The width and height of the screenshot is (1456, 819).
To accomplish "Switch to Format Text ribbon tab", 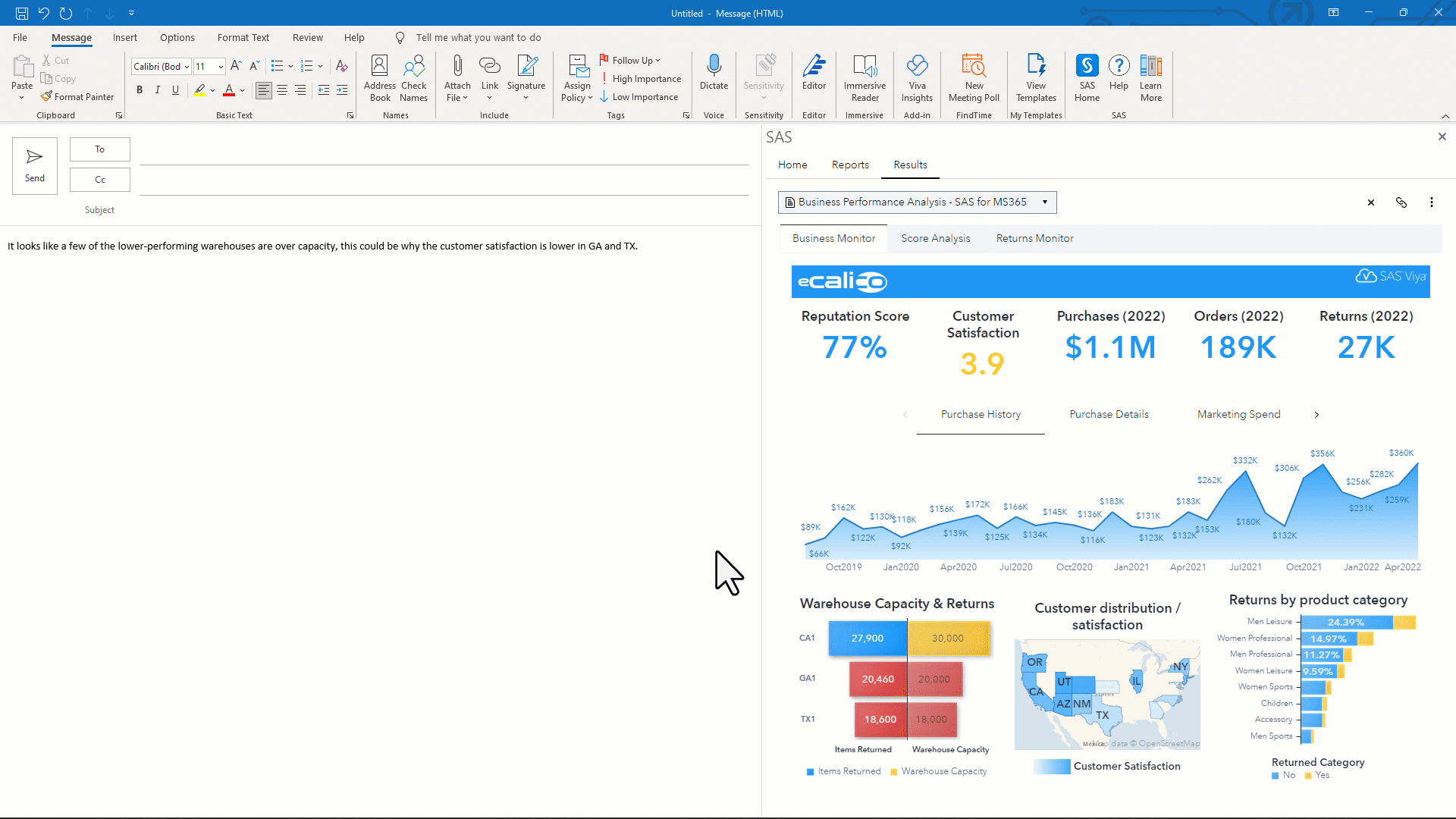I will click(243, 37).
